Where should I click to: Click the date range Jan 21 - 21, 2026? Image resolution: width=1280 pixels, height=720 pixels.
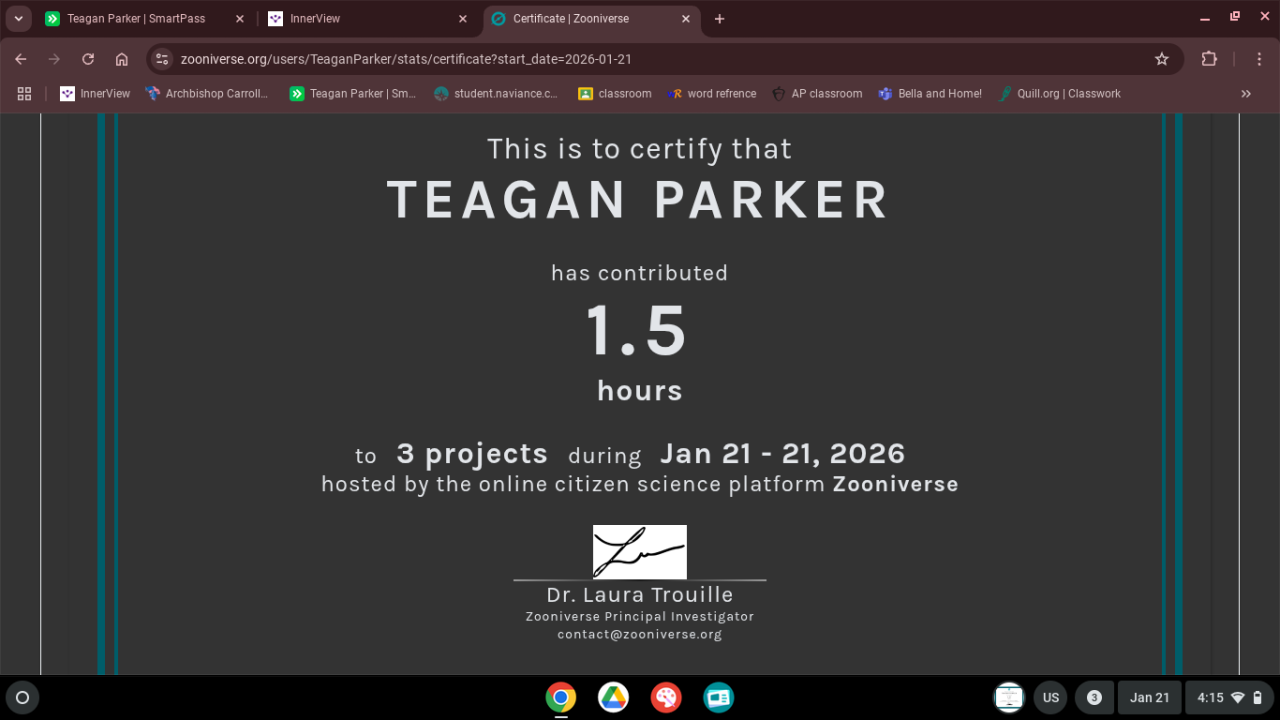pos(782,454)
